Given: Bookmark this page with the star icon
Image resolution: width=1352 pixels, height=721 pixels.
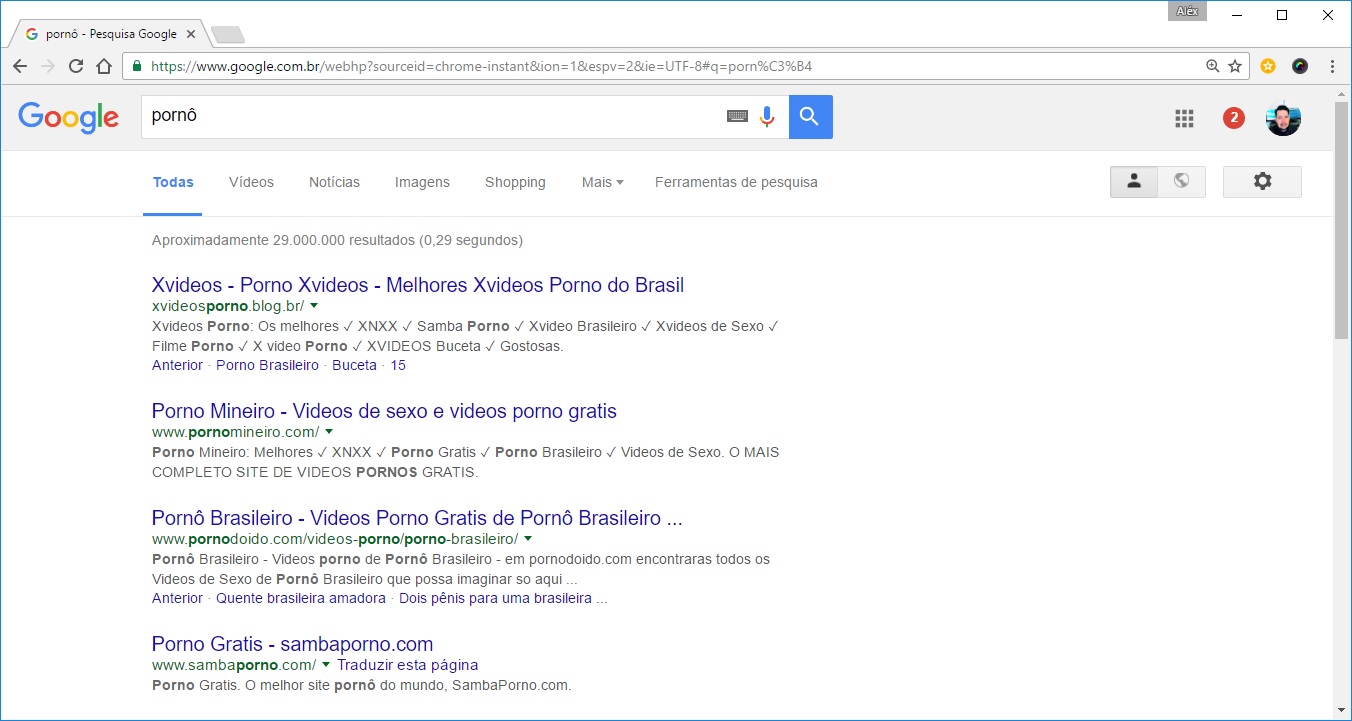Looking at the screenshot, I should (1235, 66).
